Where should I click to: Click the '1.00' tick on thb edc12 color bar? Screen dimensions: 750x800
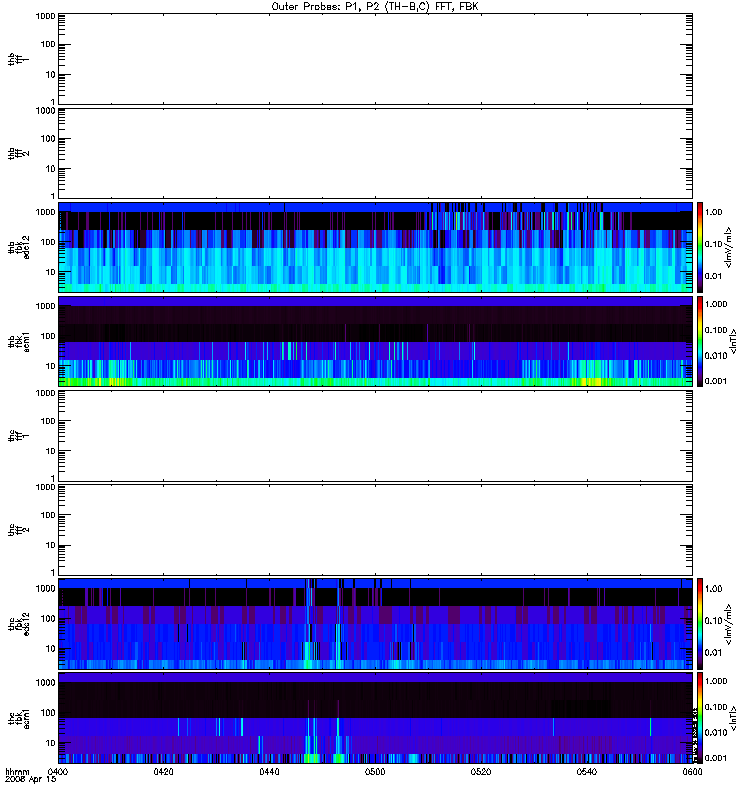pos(714,212)
